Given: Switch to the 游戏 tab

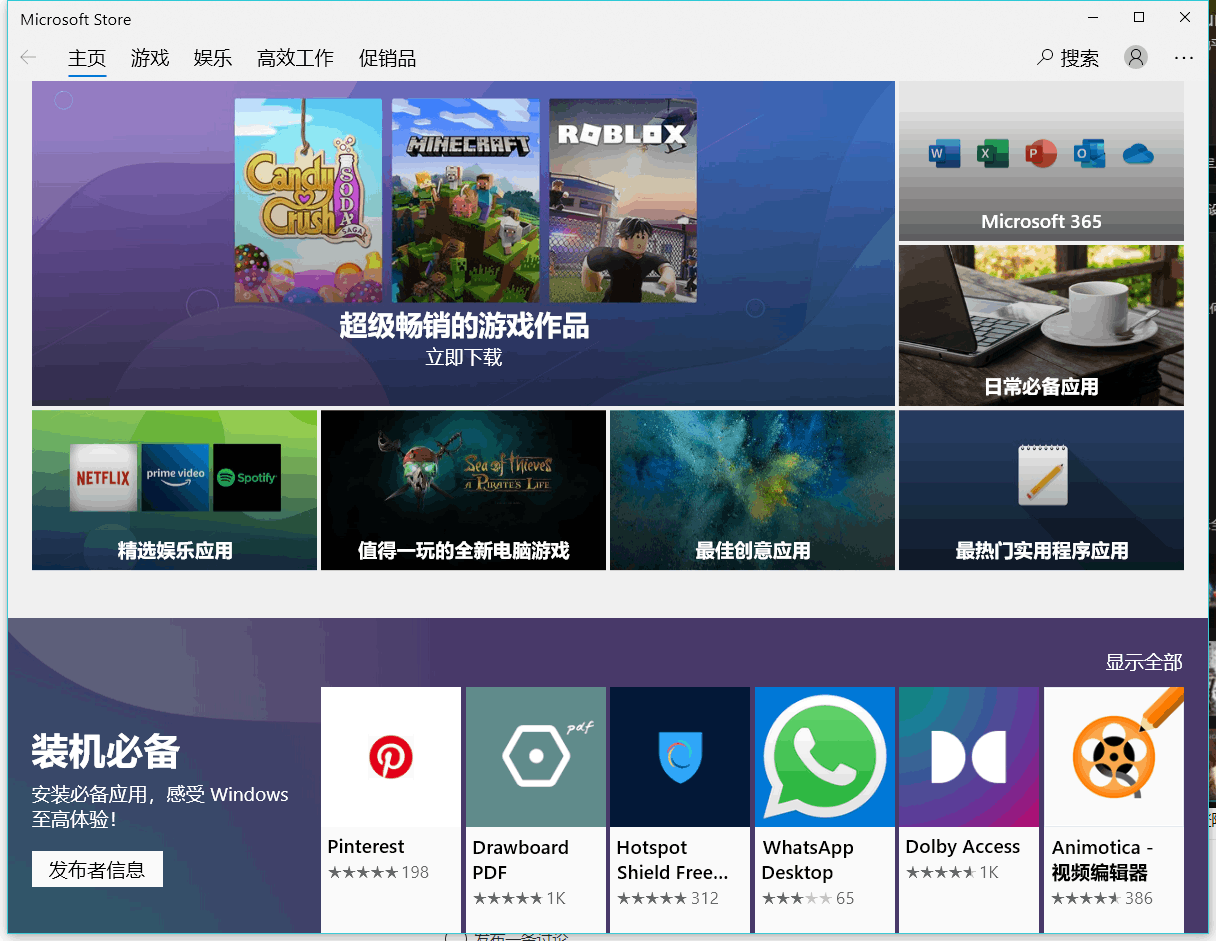Looking at the screenshot, I should pyautogui.click(x=150, y=58).
